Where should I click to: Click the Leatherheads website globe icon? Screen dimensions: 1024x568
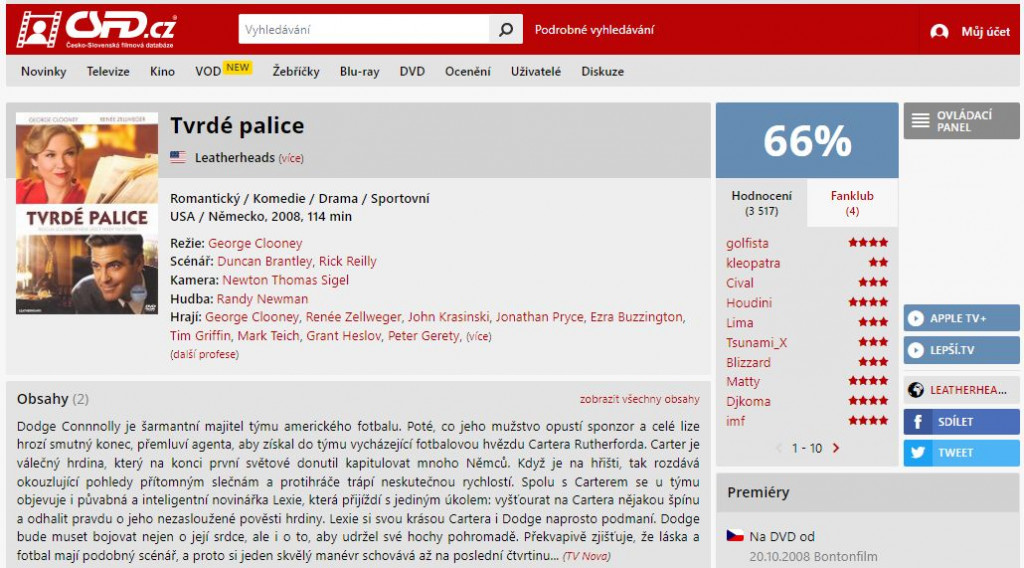(916, 390)
